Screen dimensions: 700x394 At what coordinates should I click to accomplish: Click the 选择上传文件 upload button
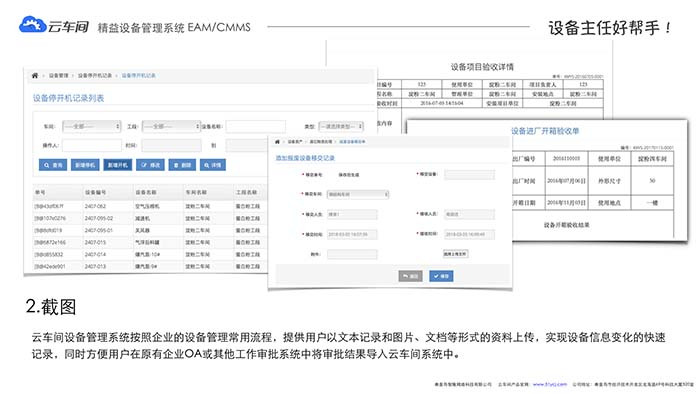click(455, 254)
